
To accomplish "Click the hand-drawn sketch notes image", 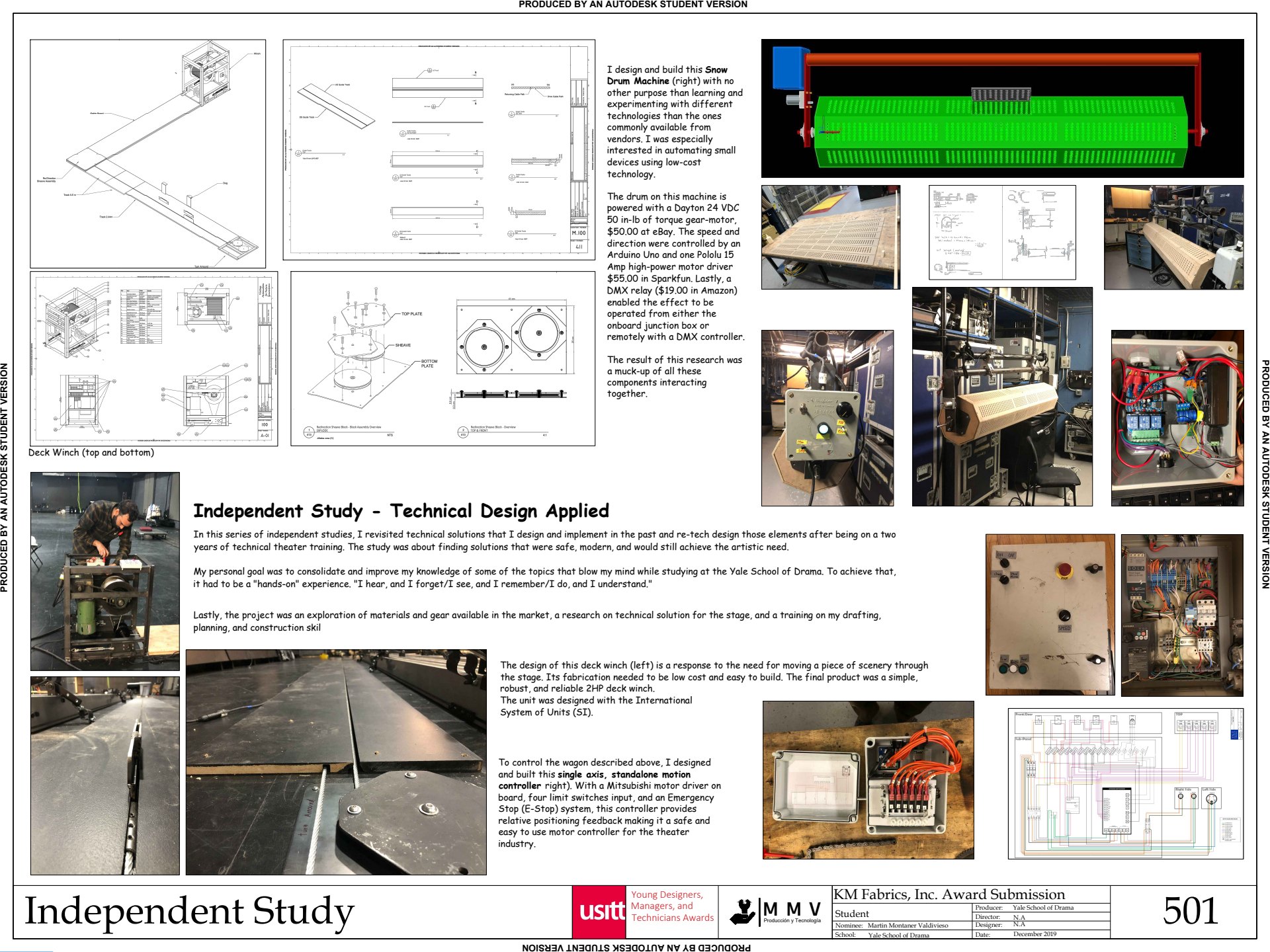I will pyautogui.click(x=1001, y=232).
